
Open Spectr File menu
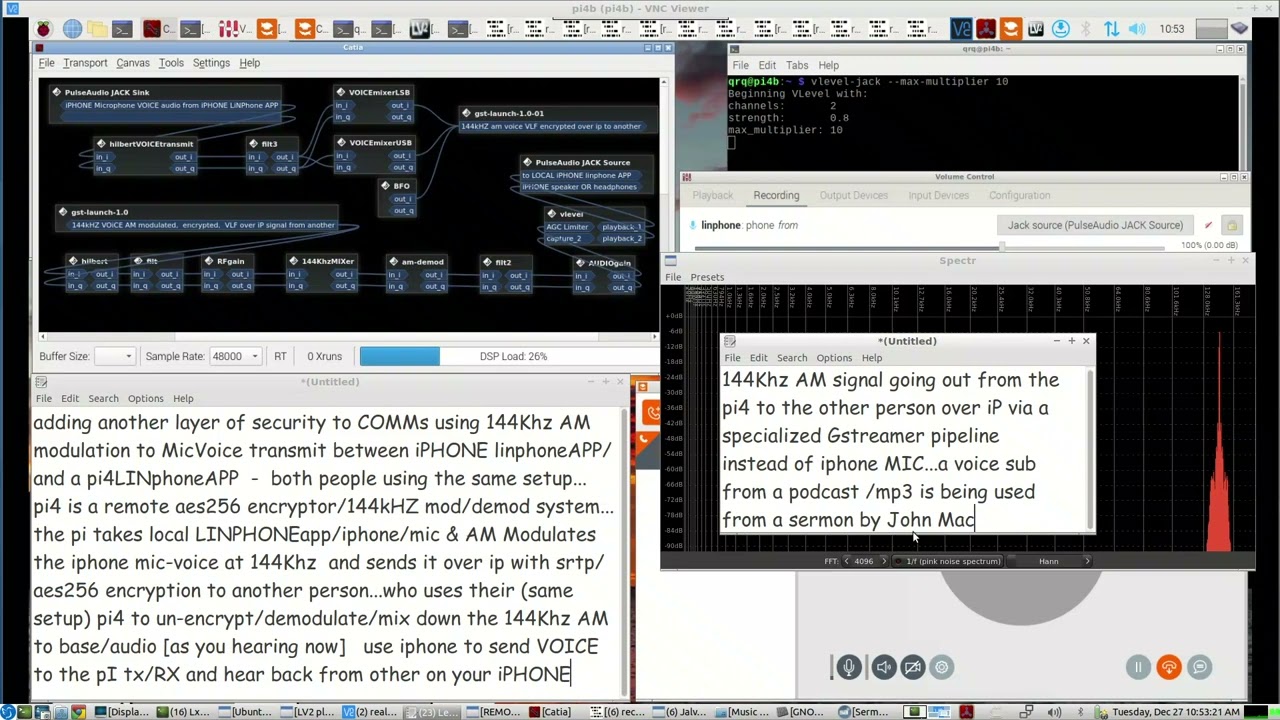click(673, 277)
